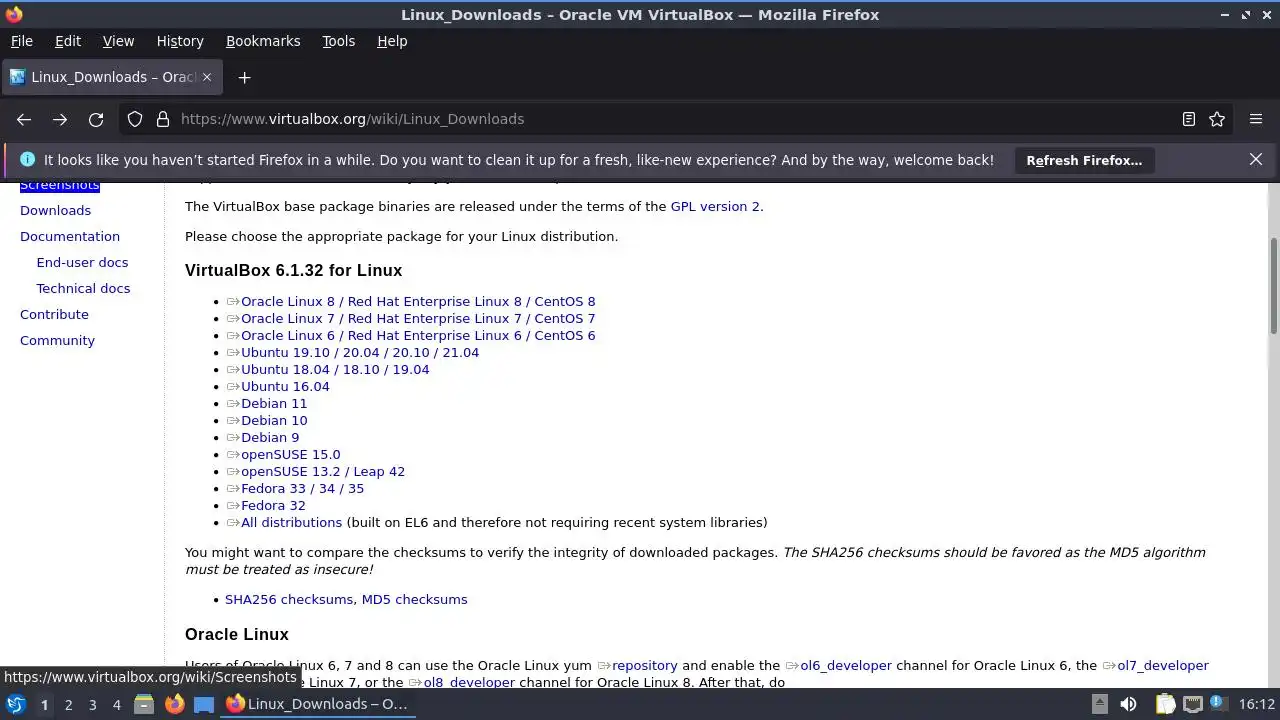Image resolution: width=1280 pixels, height=720 pixels.
Task: Switch to virtual desktop 2
Action: (x=68, y=705)
